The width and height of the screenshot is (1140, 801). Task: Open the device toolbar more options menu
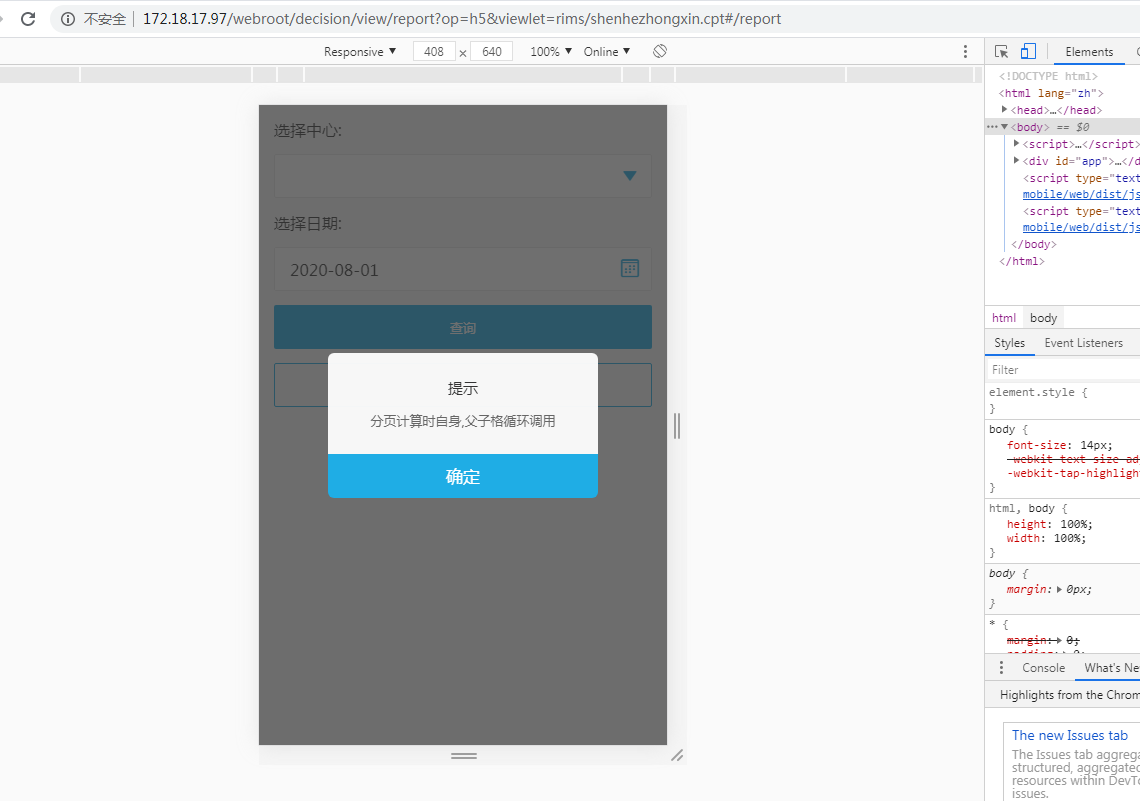click(965, 52)
